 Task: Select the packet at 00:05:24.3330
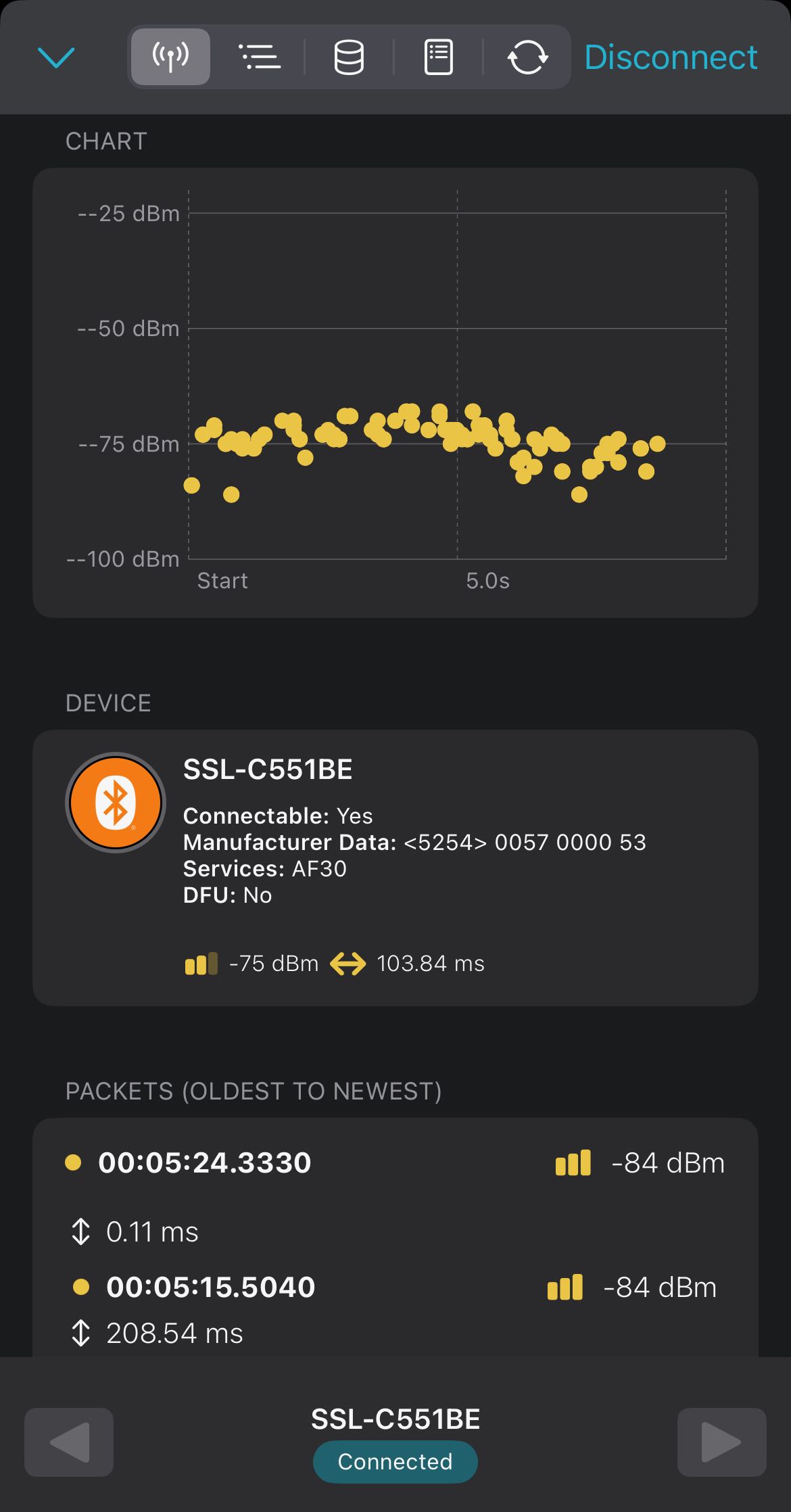pos(204,1163)
